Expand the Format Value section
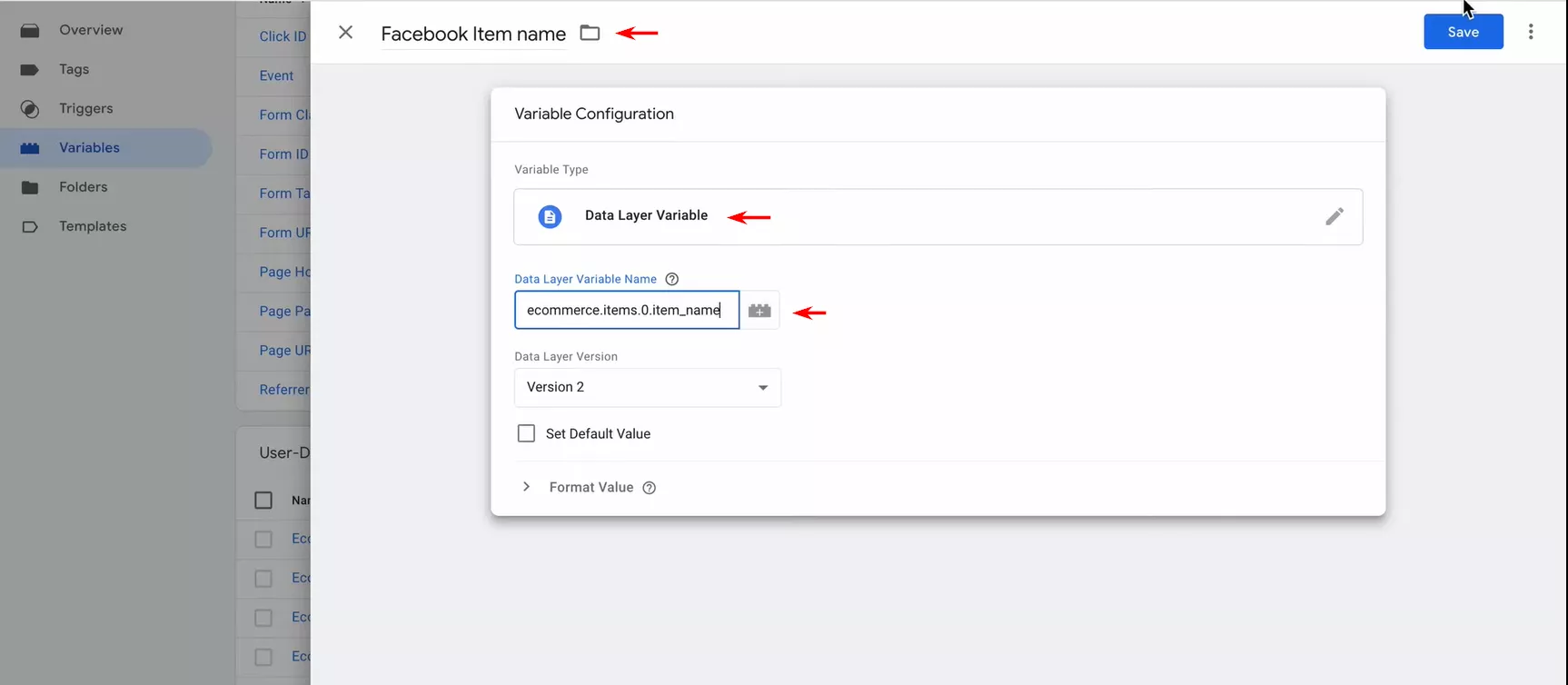 click(526, 487)
